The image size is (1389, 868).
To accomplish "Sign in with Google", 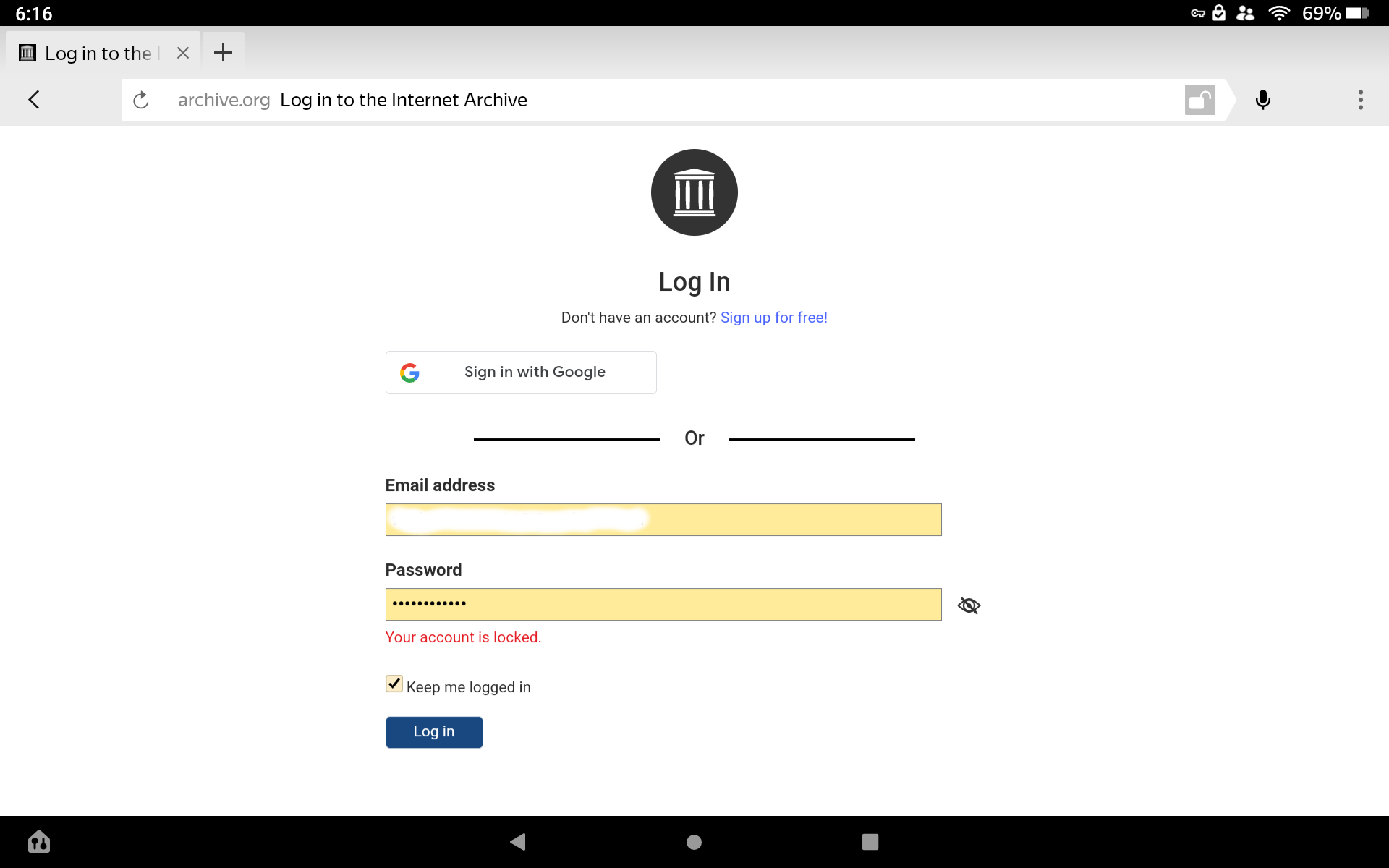I will 521,373.
